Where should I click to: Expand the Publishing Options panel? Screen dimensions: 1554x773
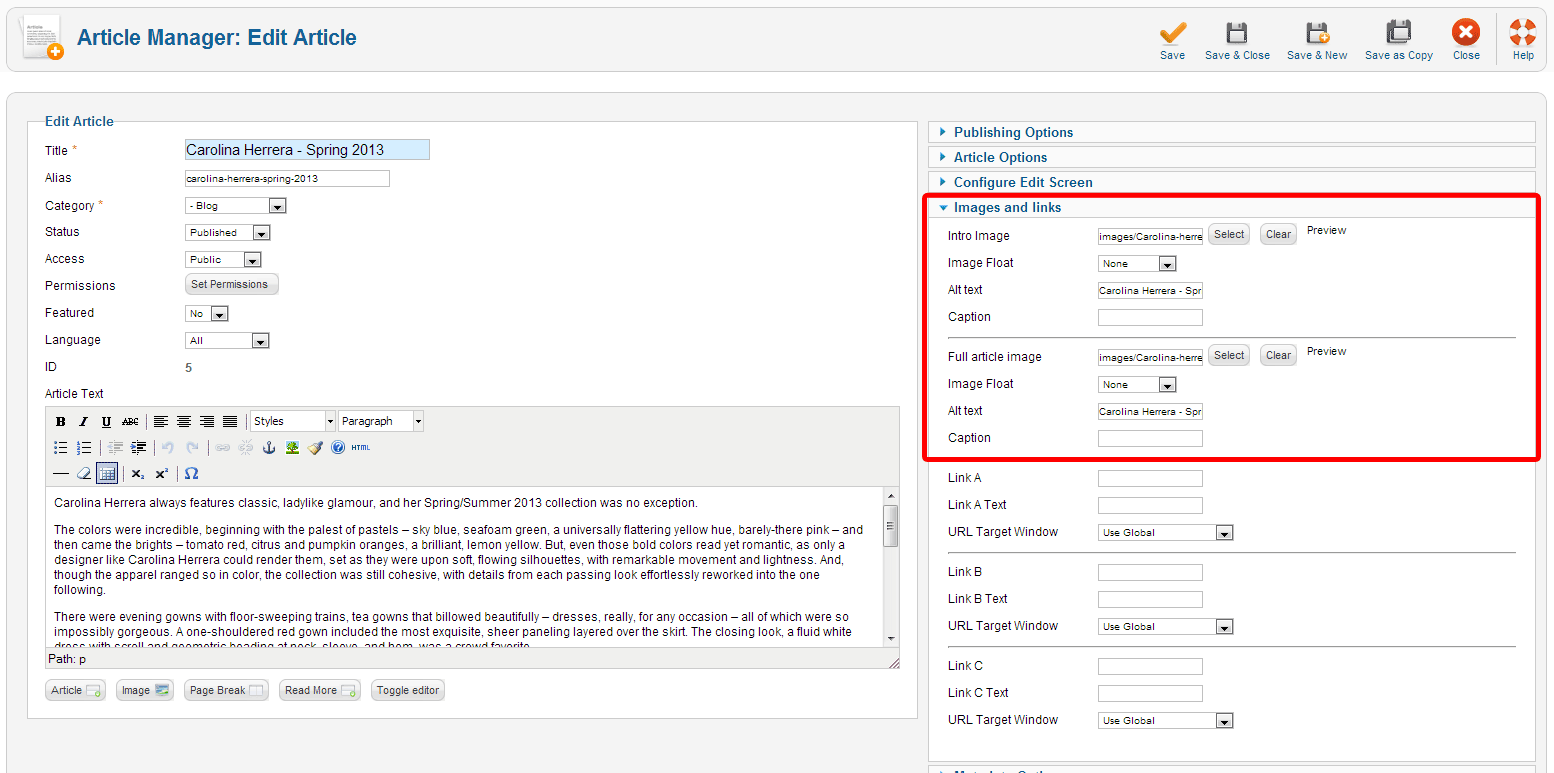pos(1232,132)
